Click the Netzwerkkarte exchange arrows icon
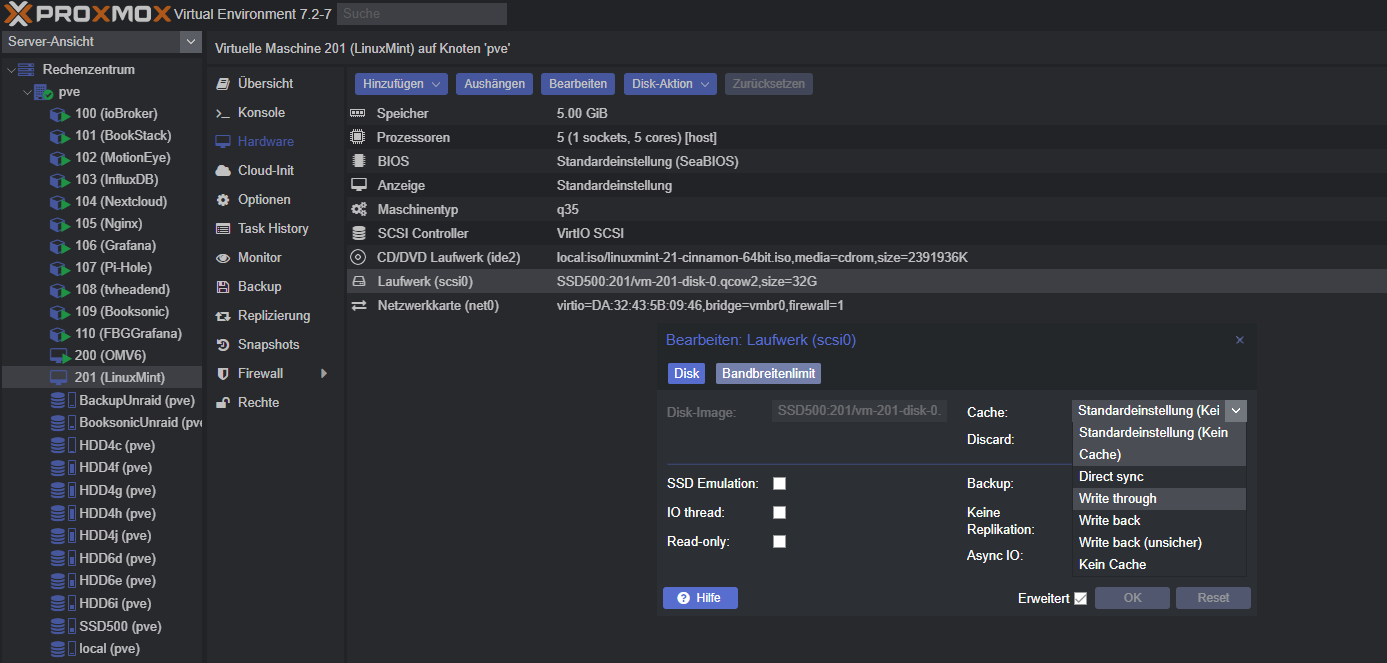 click(x=358, y=305)
